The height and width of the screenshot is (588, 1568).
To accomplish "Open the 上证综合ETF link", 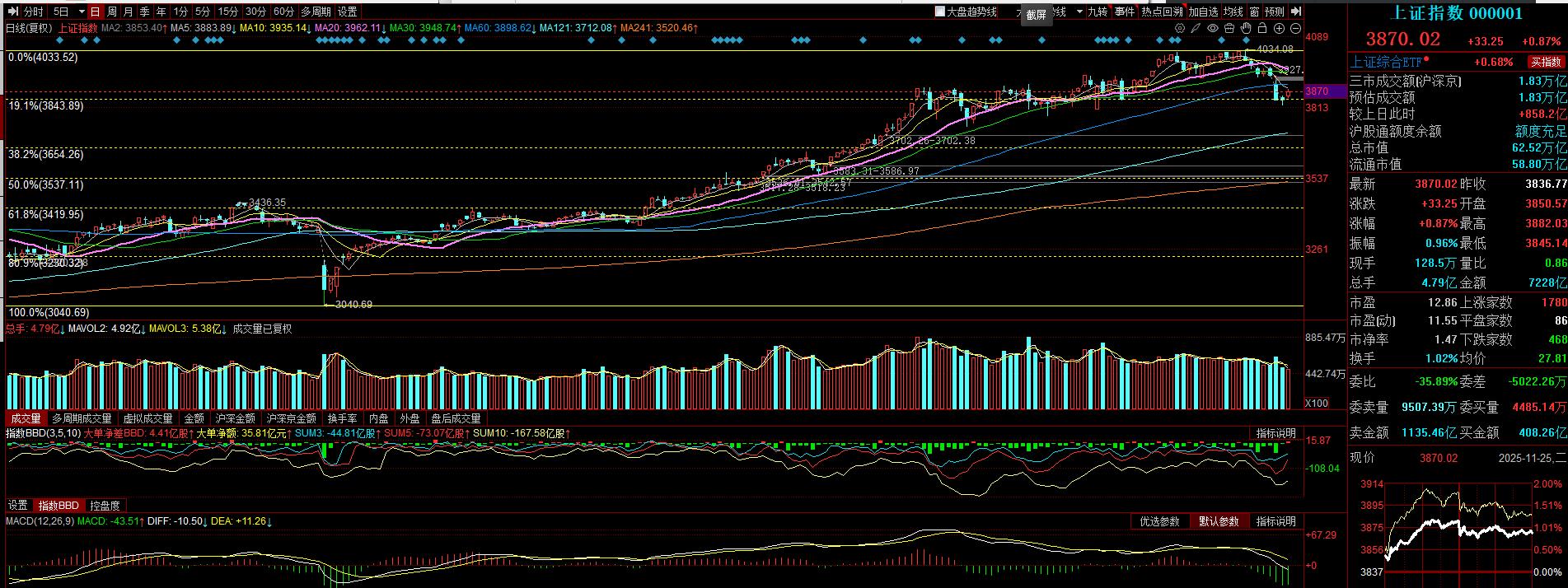I will point(1385,62).
